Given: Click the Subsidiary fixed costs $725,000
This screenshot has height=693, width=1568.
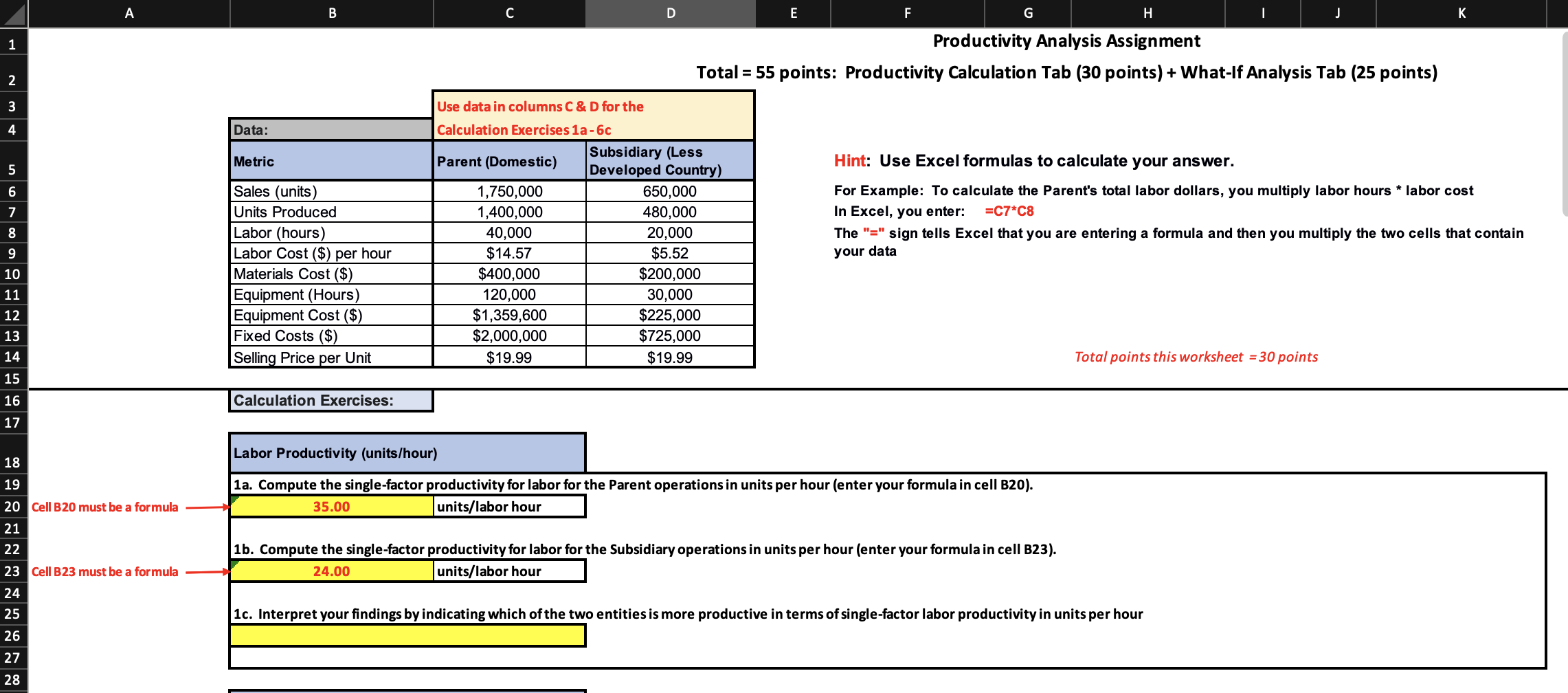Looking at the screenshot, I should click(x=670, y=335).
